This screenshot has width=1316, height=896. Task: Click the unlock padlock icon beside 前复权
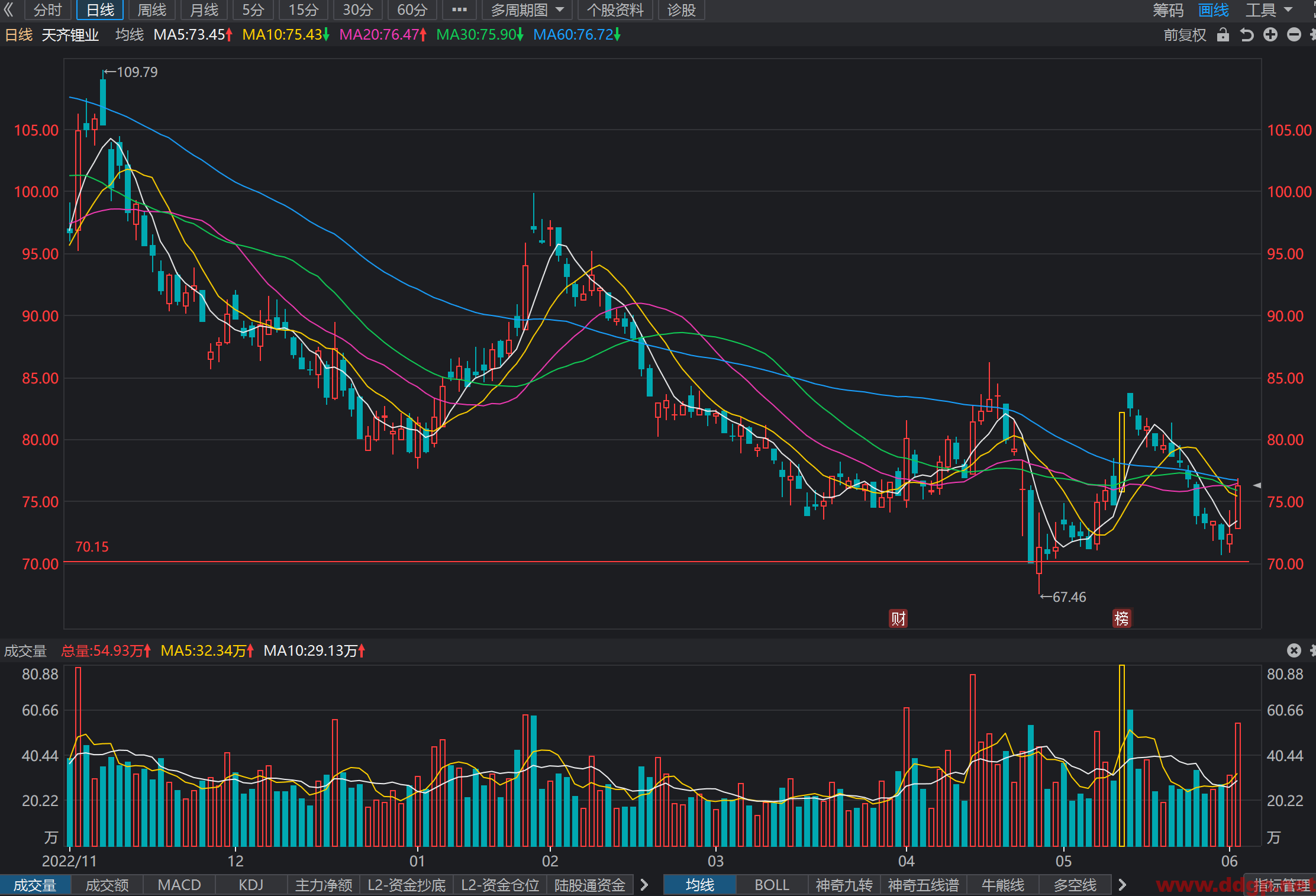click(1223, 35)
